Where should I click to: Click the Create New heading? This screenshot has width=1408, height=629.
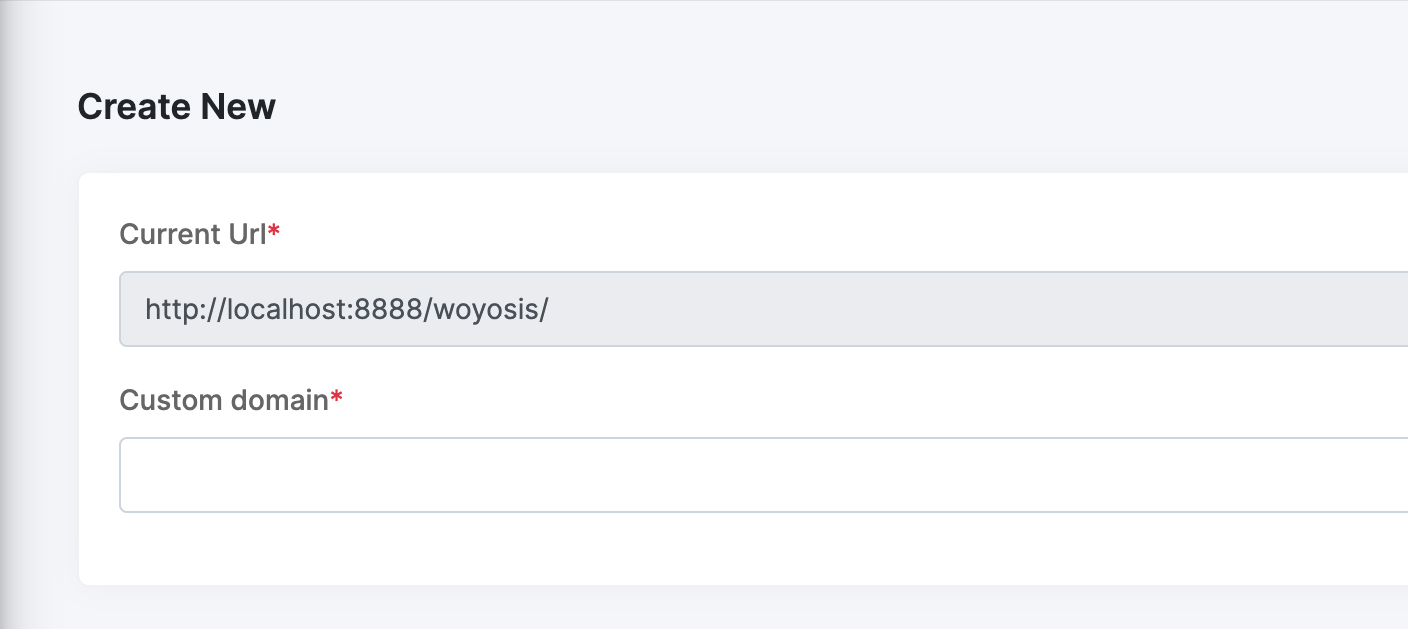(x=176, y=106)
